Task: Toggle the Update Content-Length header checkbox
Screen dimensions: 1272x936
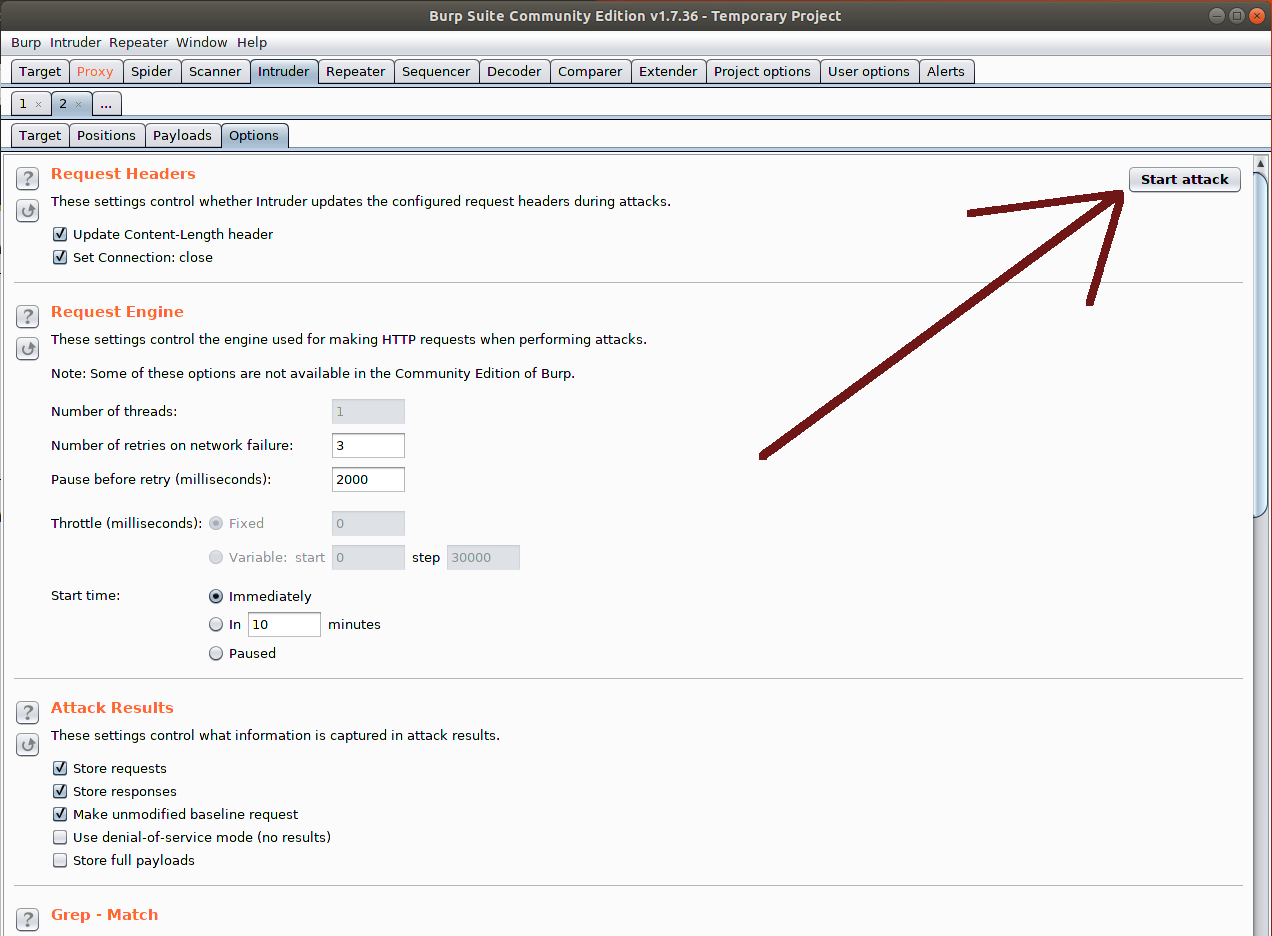Action: point(60,234)
